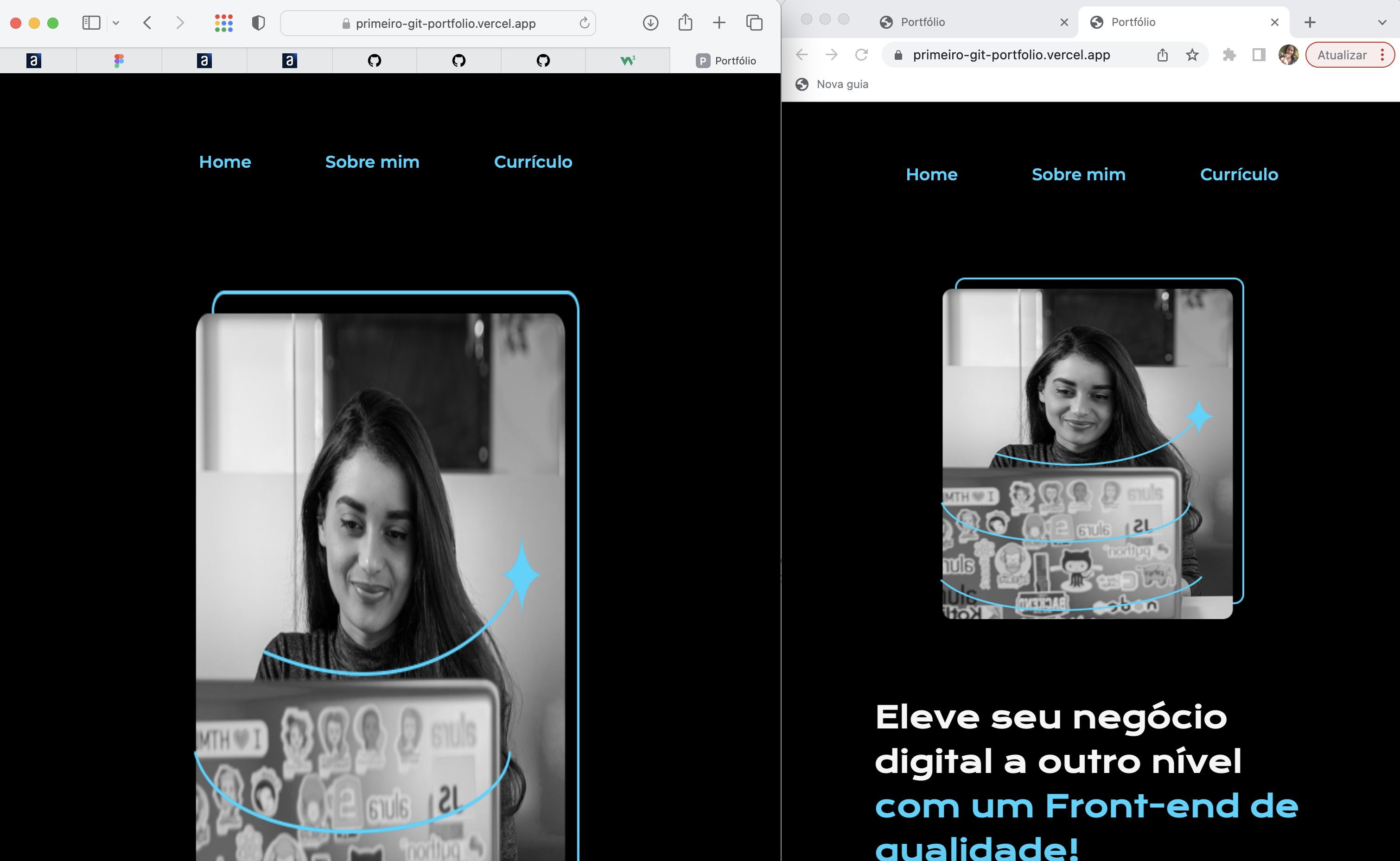Open the colorful apps grid in Safari
1400x861 pixels.
pos(224,23)
